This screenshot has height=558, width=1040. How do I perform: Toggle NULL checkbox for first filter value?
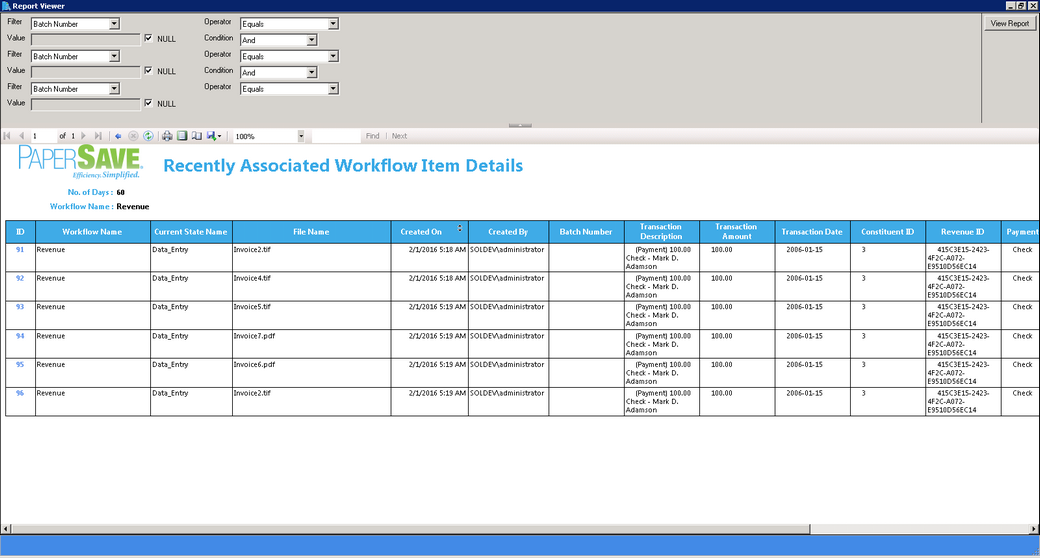click(x=149, y=38)
